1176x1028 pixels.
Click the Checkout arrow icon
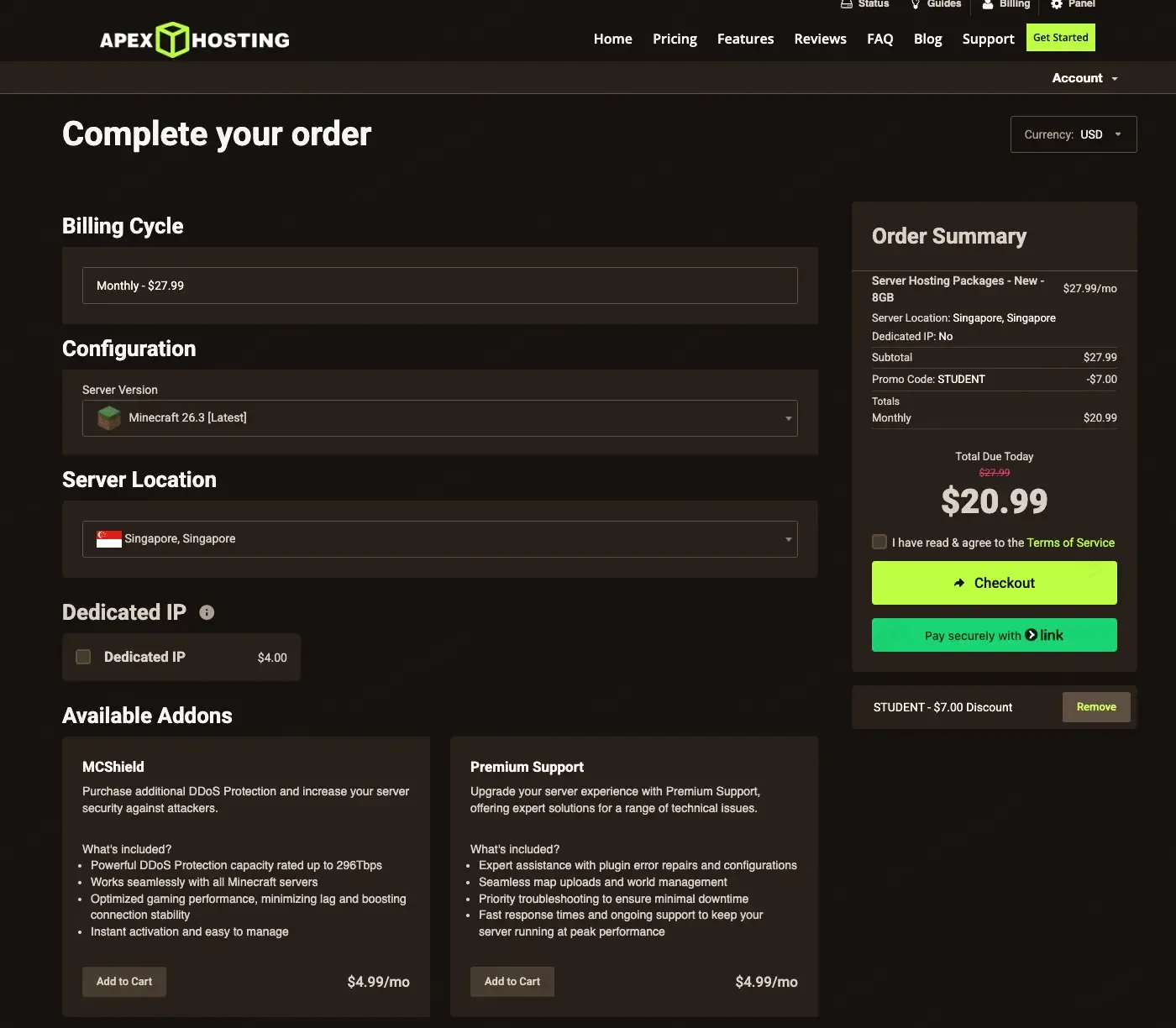(x=959, y=583)
